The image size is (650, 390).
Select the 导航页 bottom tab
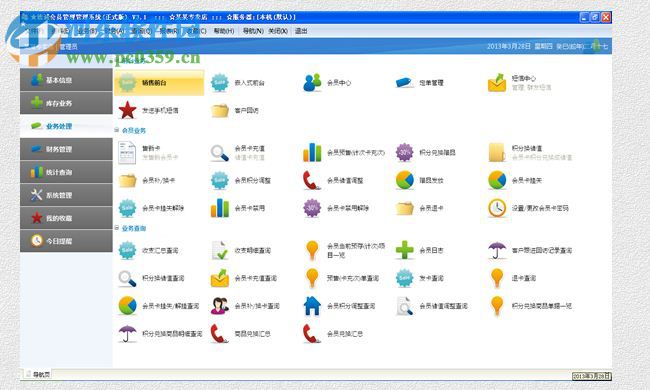click(37, 375)
